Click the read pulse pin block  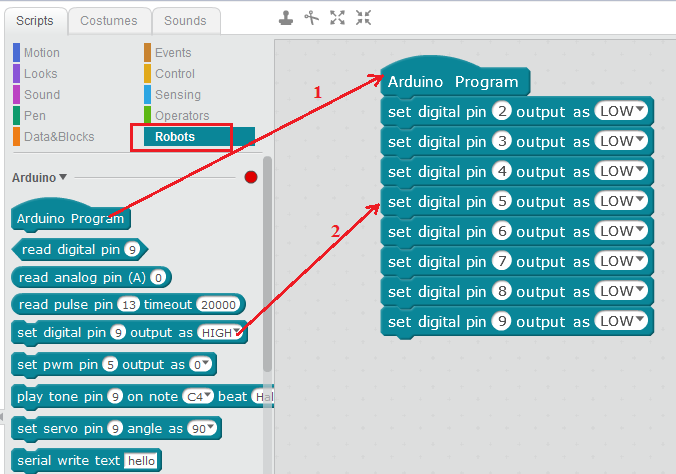pos(128,304)
